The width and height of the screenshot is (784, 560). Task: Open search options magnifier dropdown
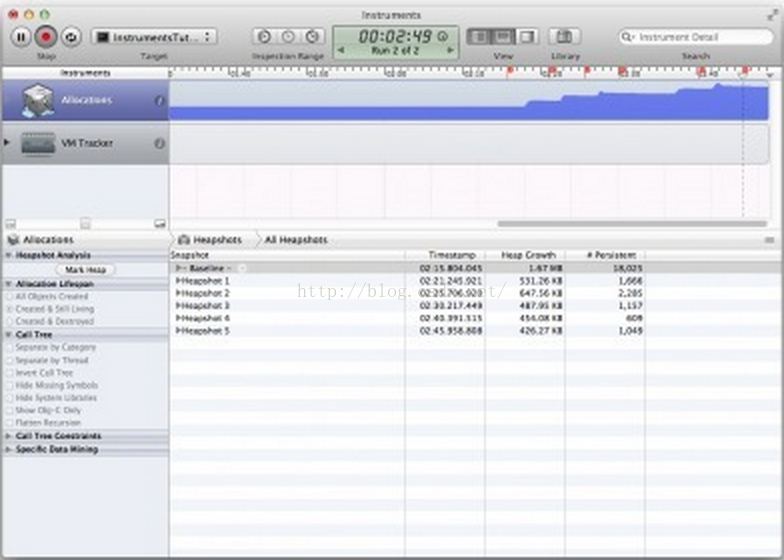click(627, 37)
